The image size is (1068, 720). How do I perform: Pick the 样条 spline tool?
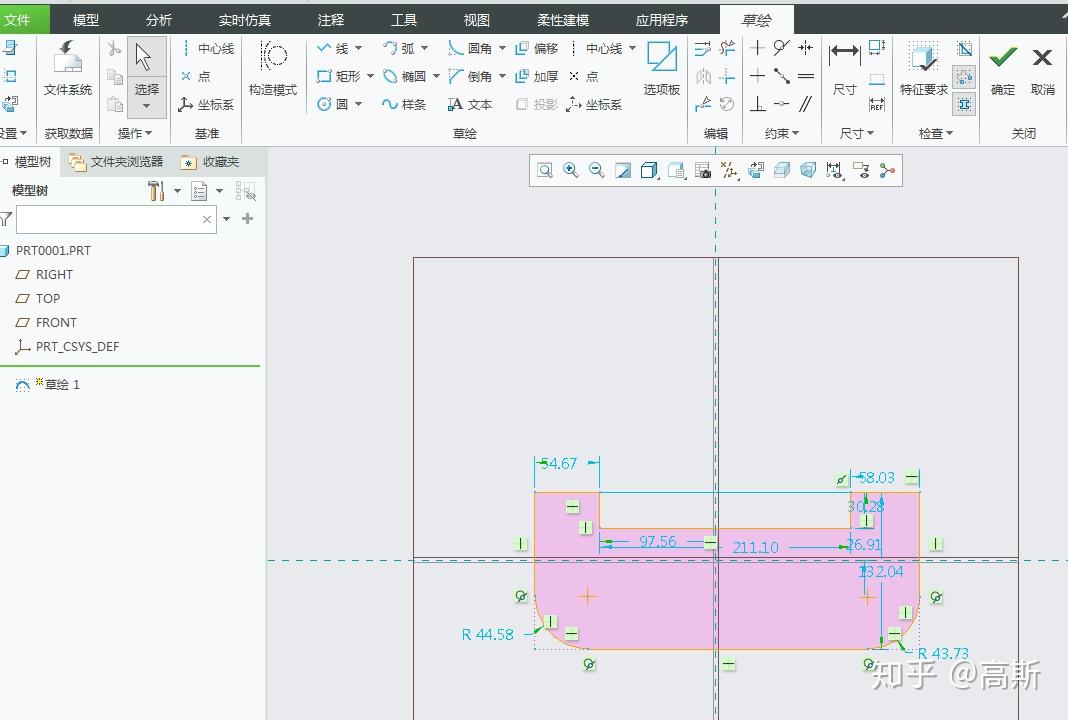pyautogui.click(x=403, y=104)
